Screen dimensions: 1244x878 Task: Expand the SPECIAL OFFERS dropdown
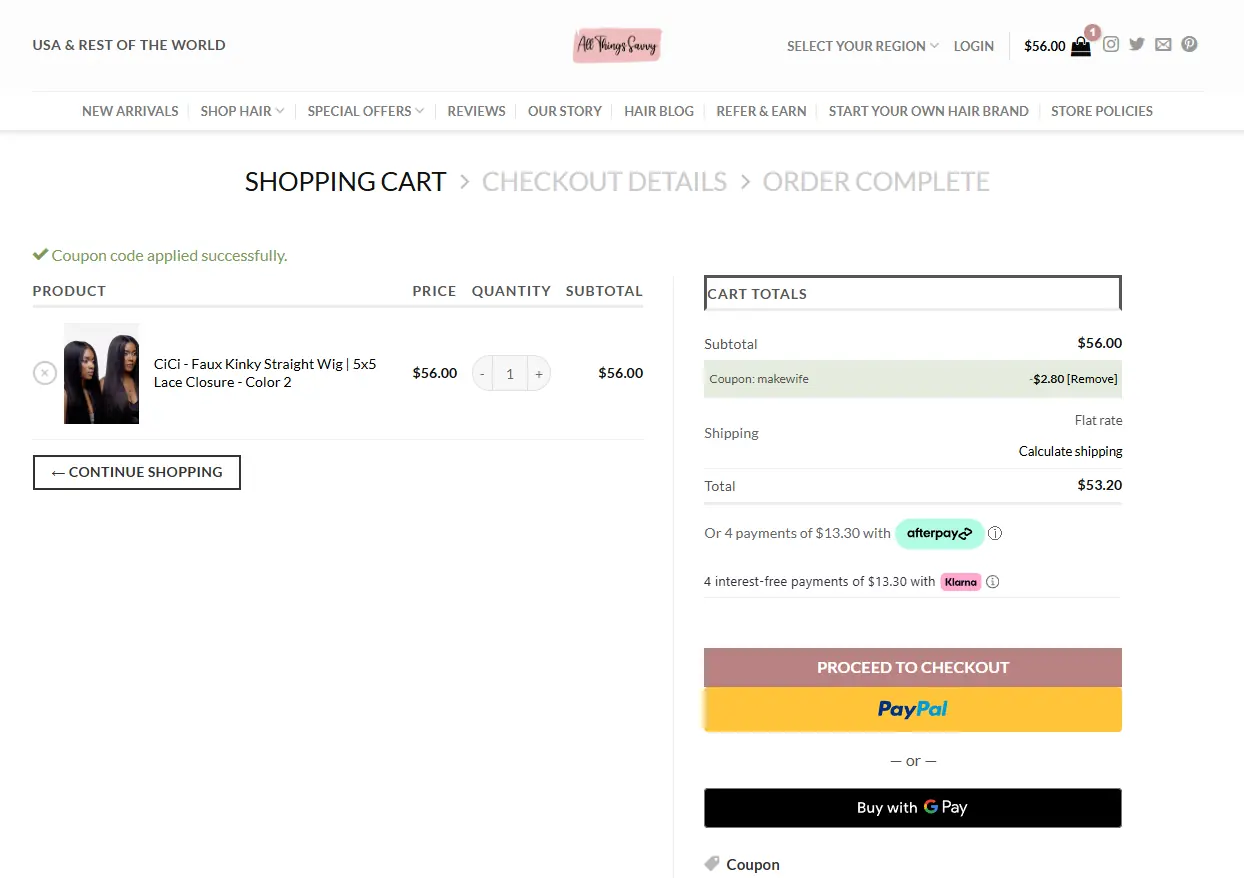365,111
